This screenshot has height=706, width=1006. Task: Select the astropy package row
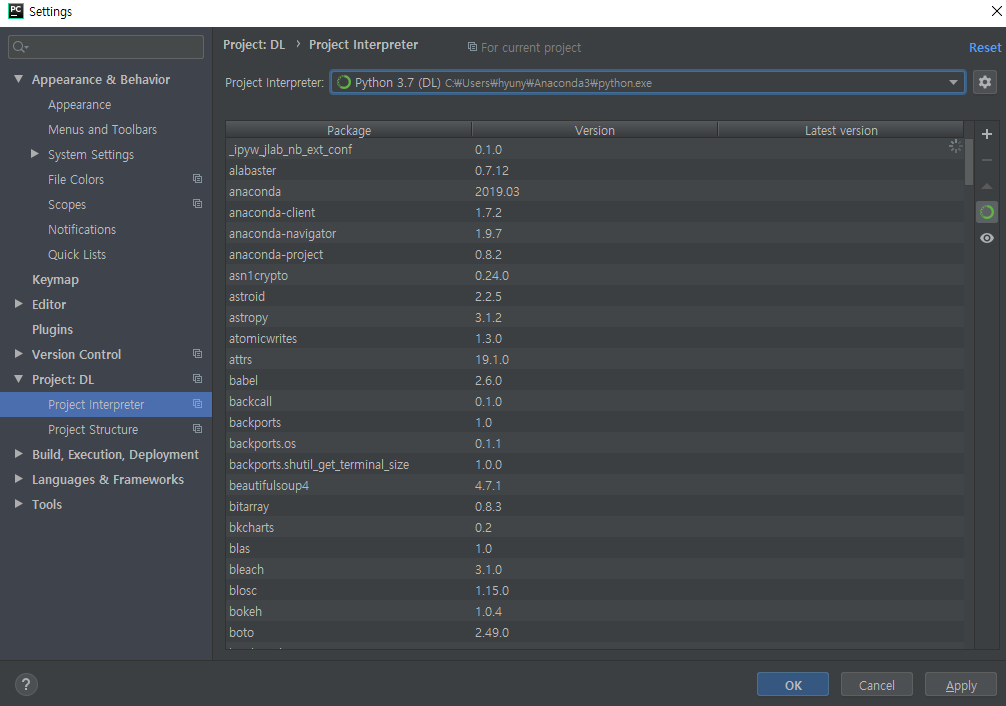[595, 318]
